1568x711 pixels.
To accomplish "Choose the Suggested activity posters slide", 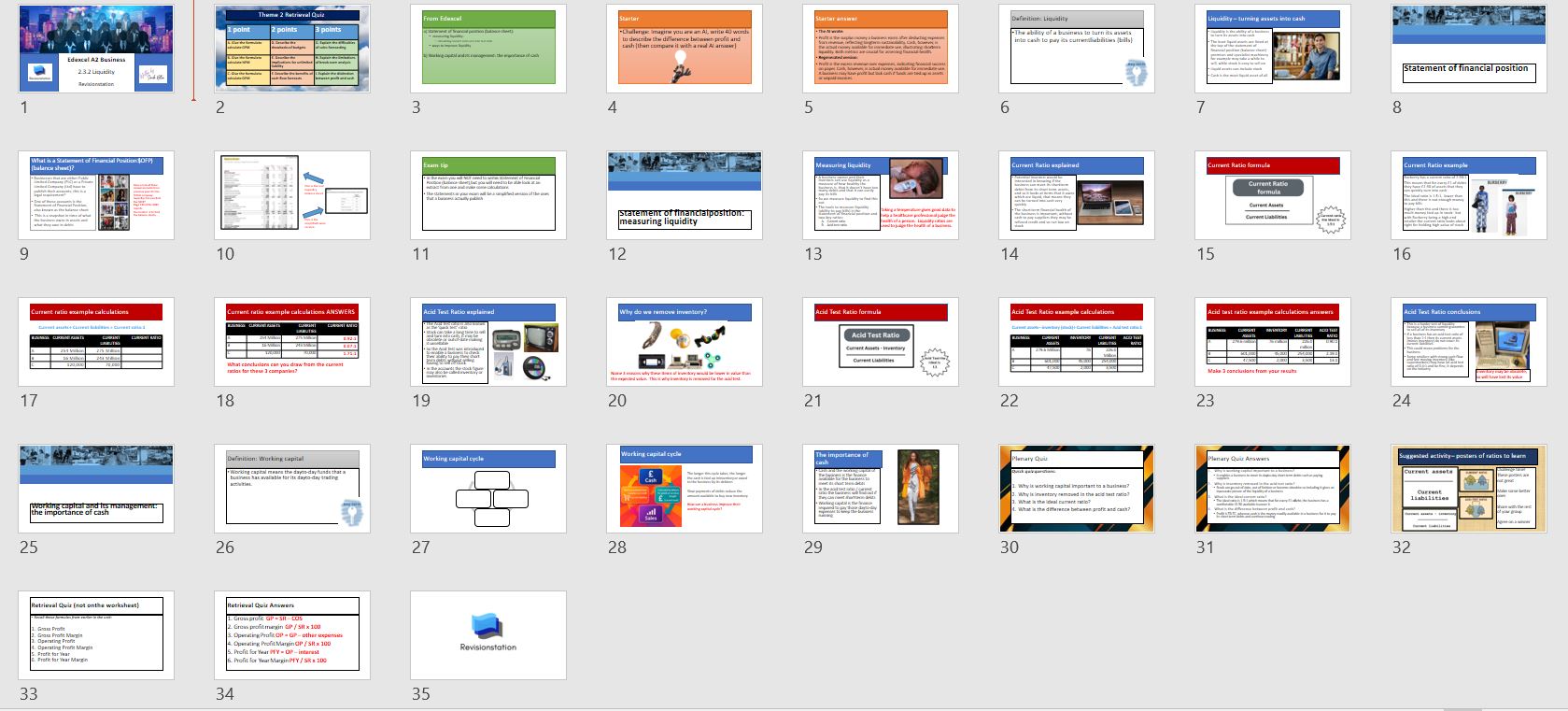I will (x=1469, y=489).
